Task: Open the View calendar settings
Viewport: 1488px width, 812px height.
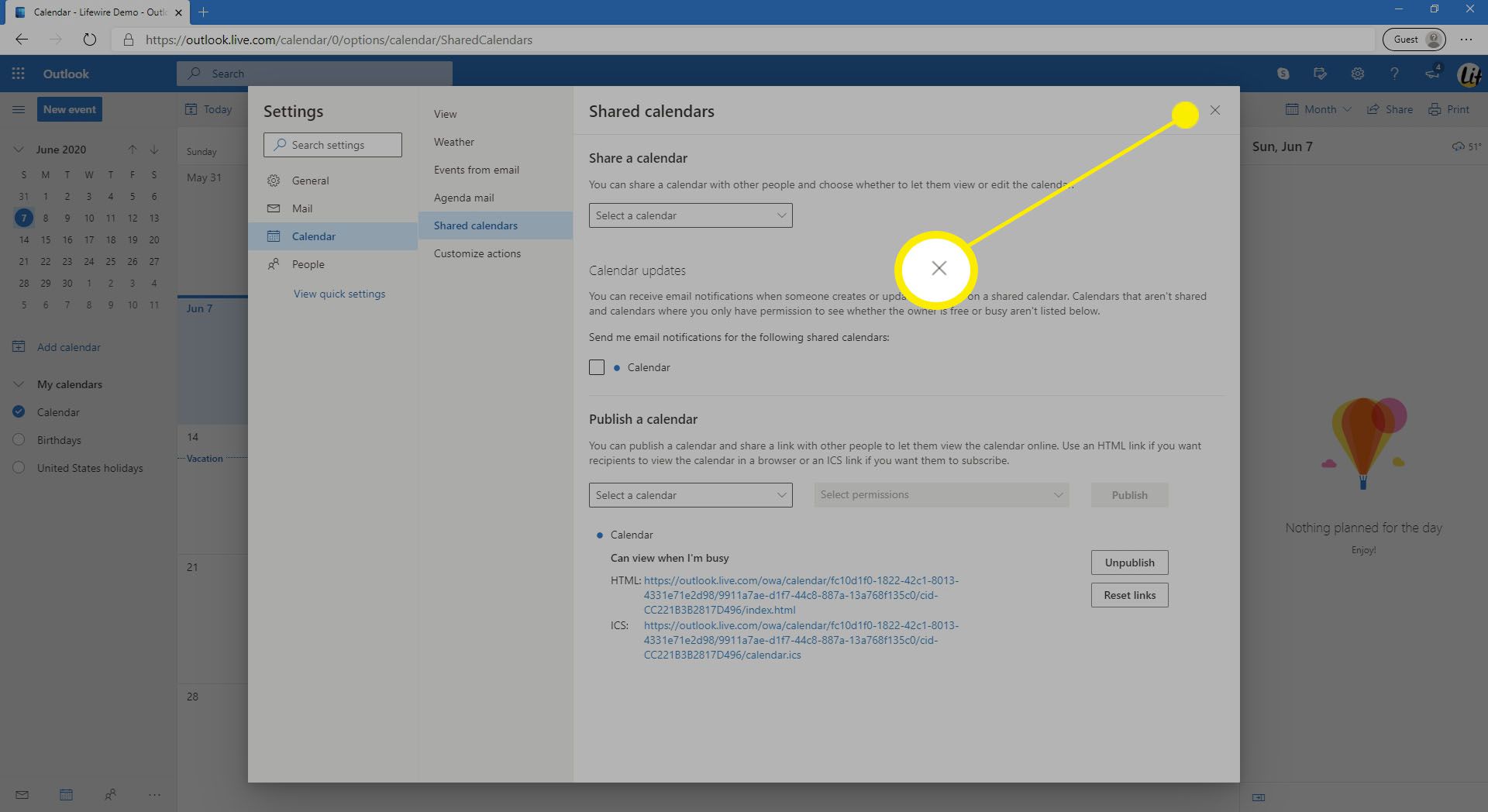Action: (496, 114)
